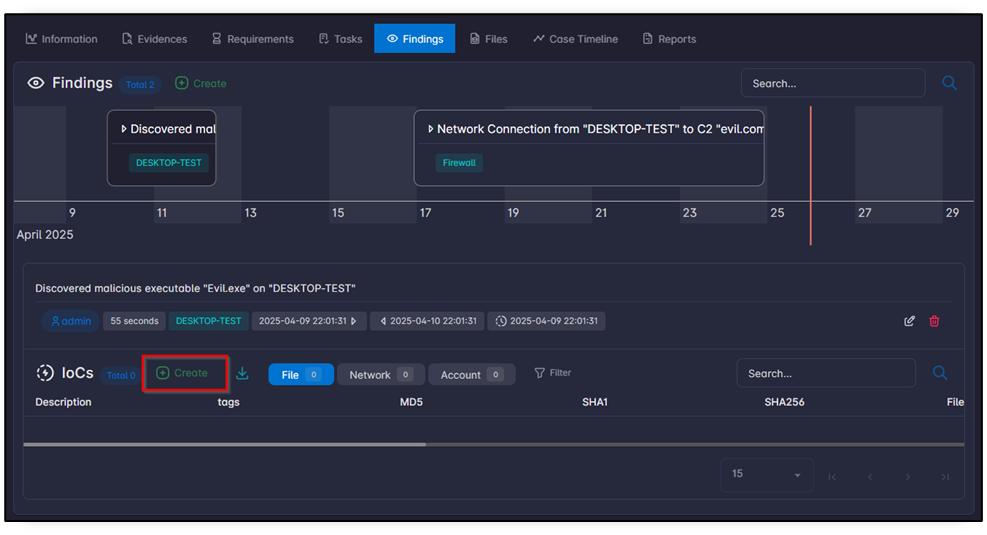Select the Network IoC filter
987x535 pixels.
click(381, 374)
